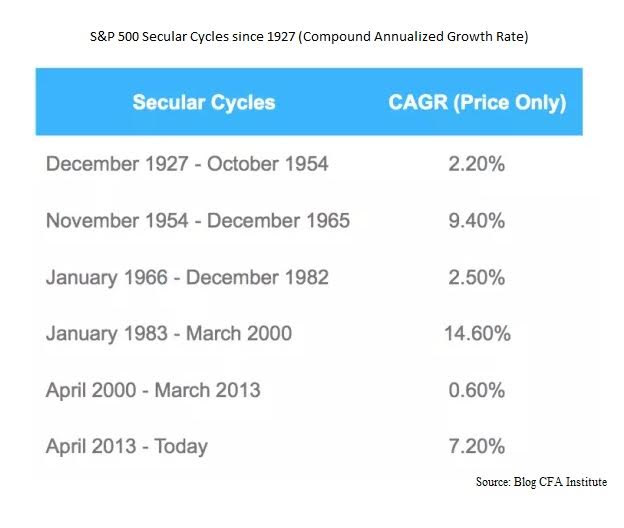Click the 14.60% CAGR value

click(x=477, y=333)
